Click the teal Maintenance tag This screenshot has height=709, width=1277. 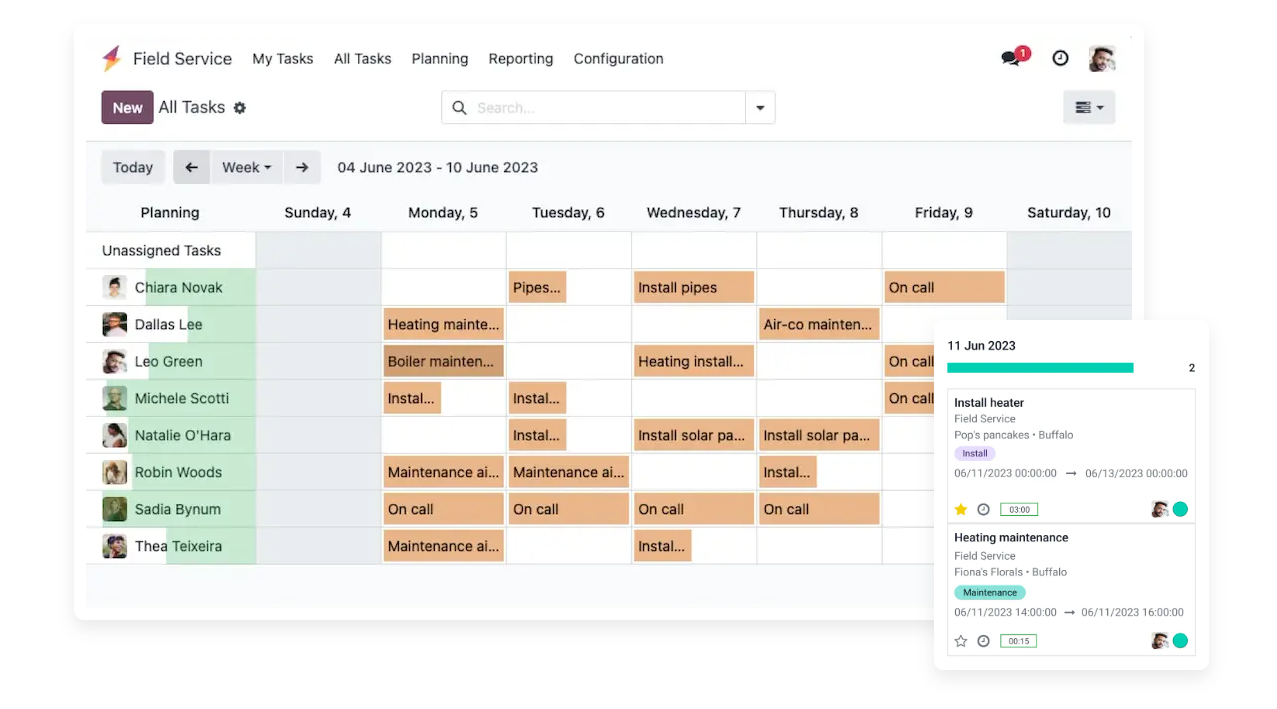pyautogui.click(x=990, y=592)
